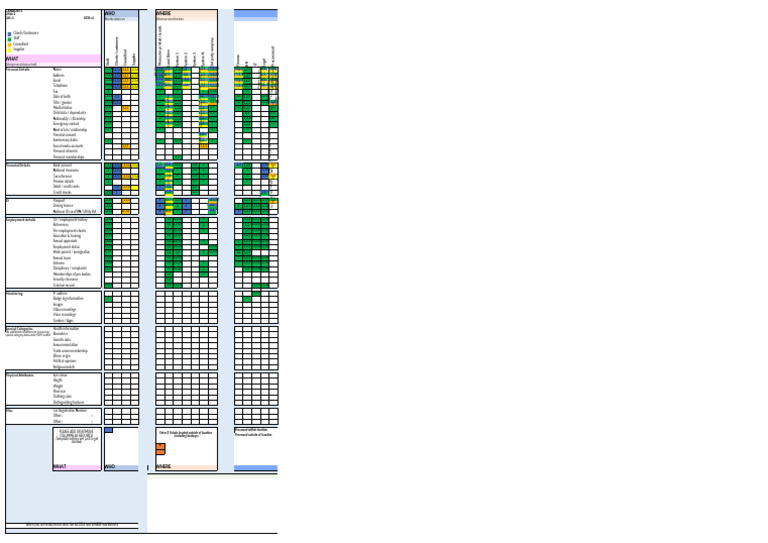Click the Driving licence row label

click(x=63, y=206)
